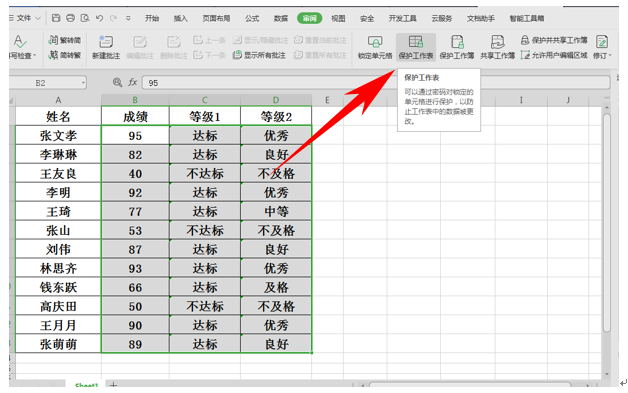
Task: Open the 页面布局 tab
Action: [x=216, y=18]
